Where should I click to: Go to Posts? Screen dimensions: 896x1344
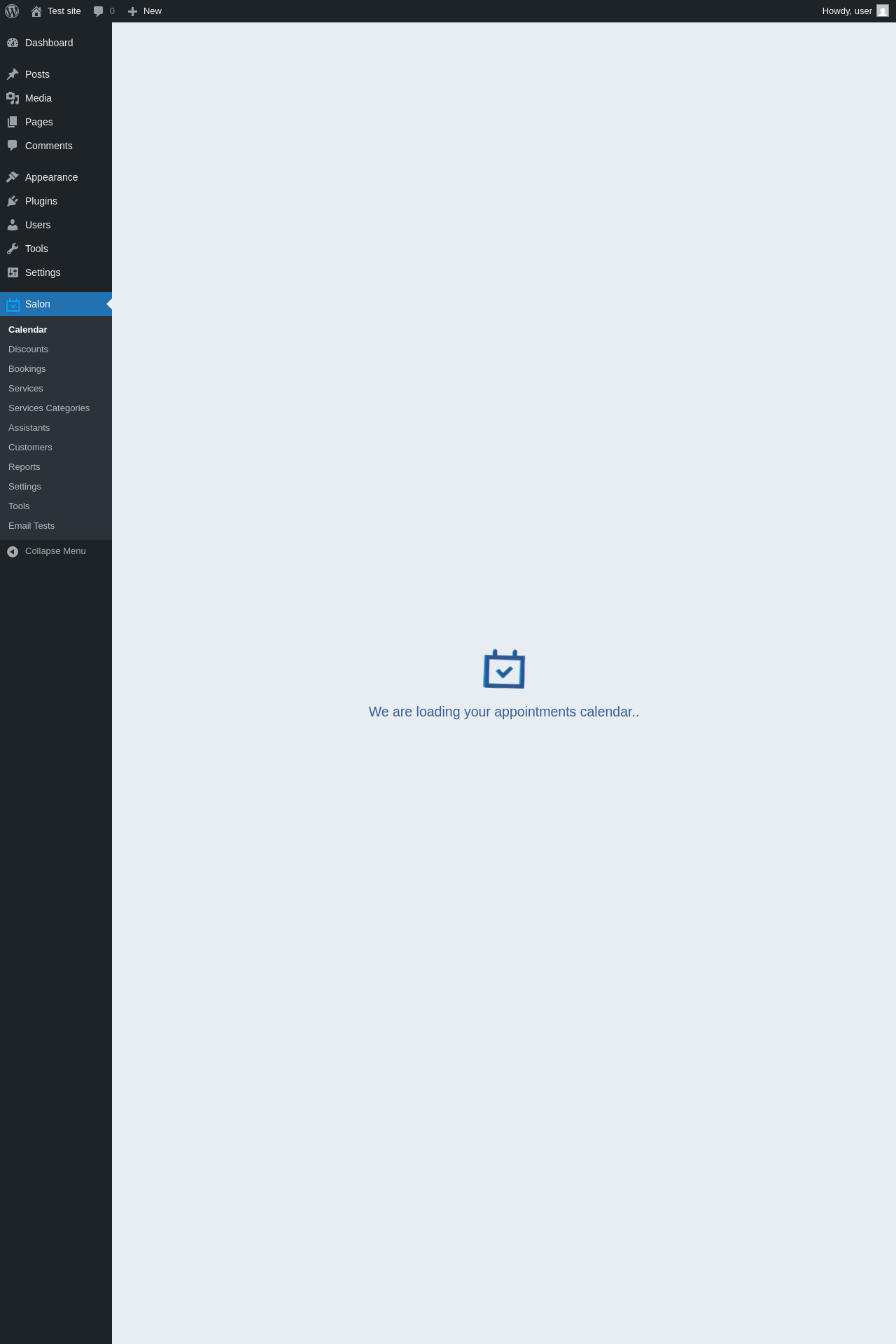point(56,74)
